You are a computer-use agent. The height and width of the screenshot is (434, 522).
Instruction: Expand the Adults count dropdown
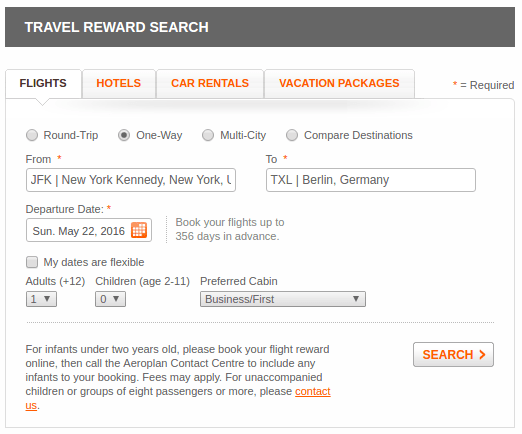(41, 299)
